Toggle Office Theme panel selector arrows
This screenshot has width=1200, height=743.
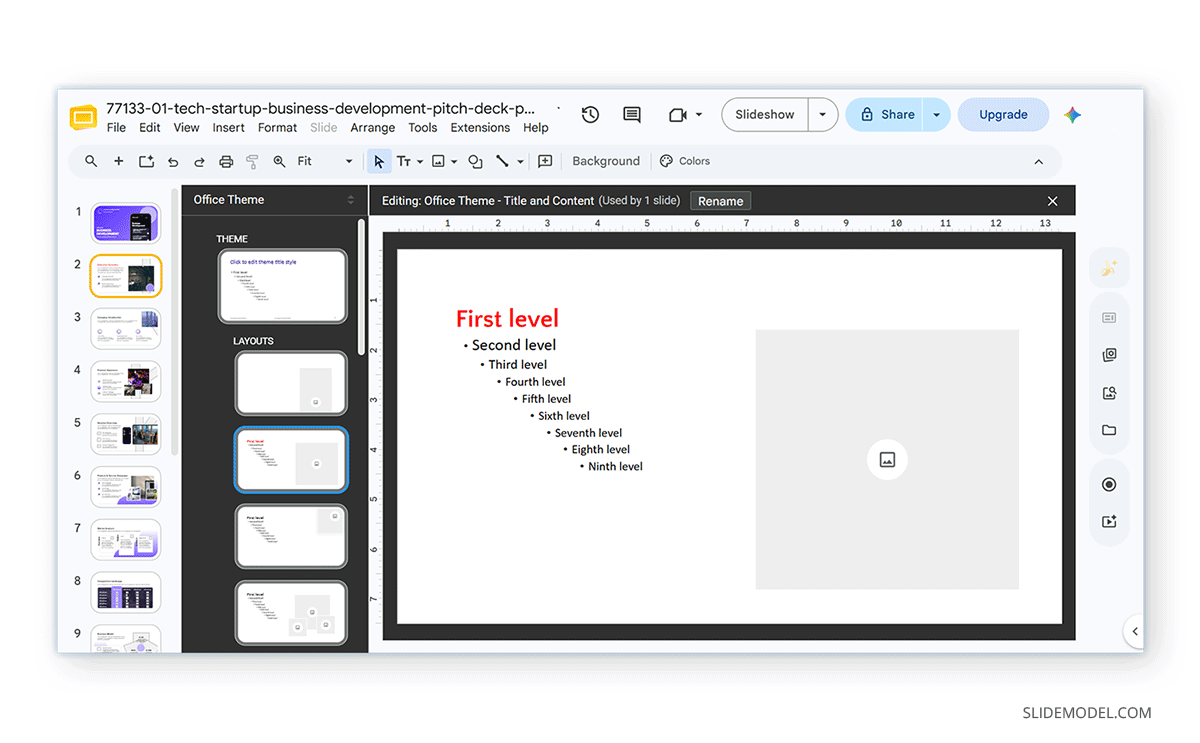tap(350, 200)
